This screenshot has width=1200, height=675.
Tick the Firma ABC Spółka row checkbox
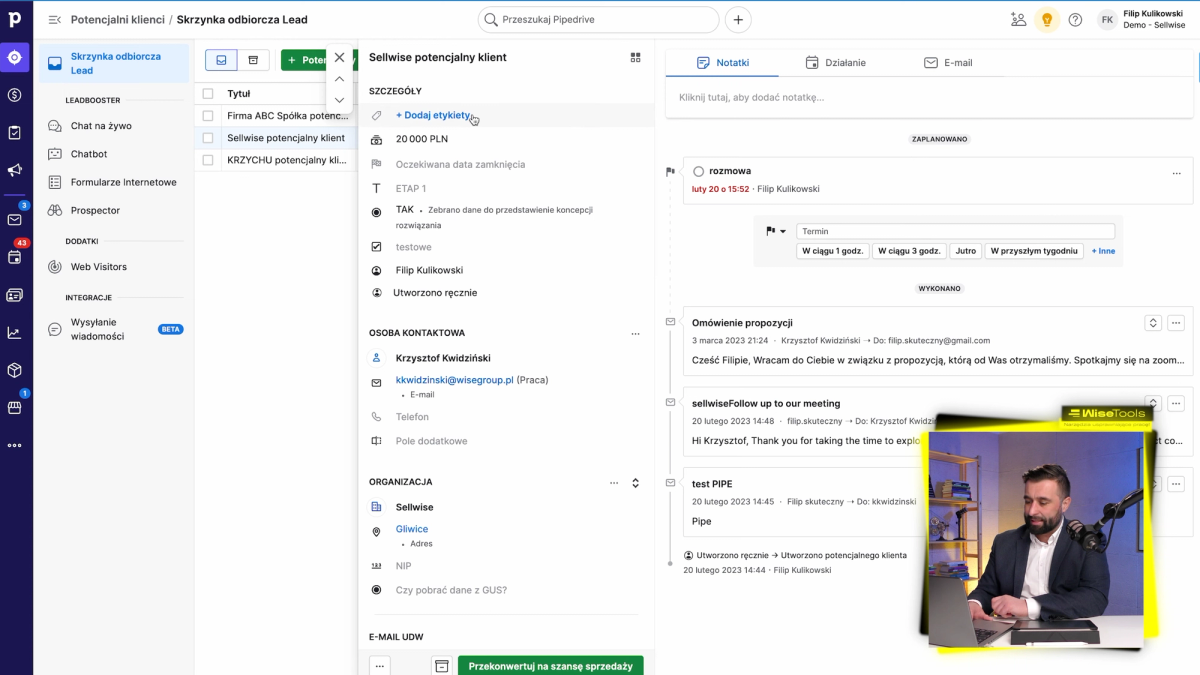point(208,116)
